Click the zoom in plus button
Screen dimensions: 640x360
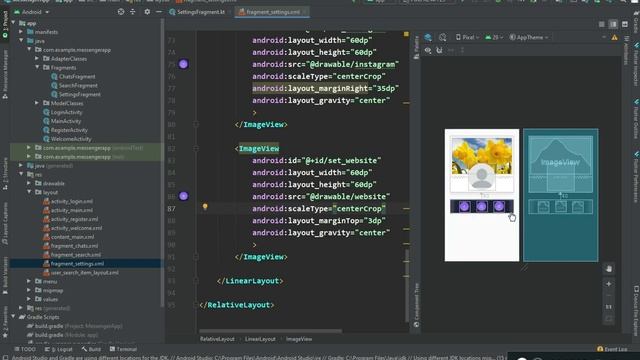coord(609,284)
